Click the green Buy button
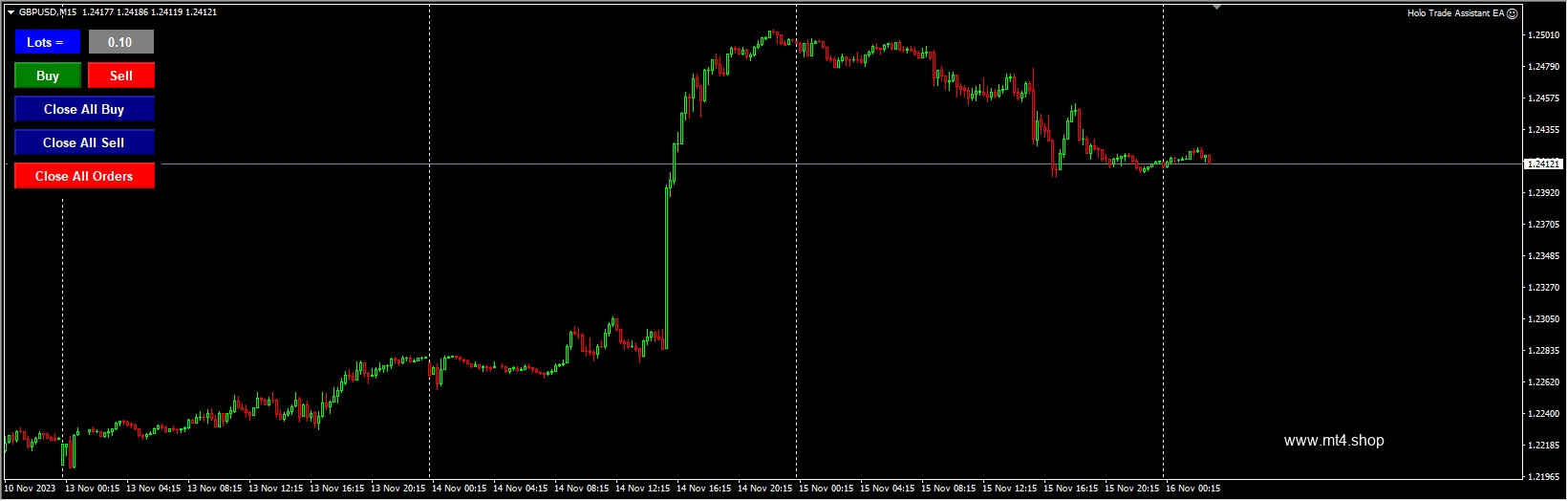Image resolution: width=1568 pixels, height=501 pixels. [x=48, y=76]
